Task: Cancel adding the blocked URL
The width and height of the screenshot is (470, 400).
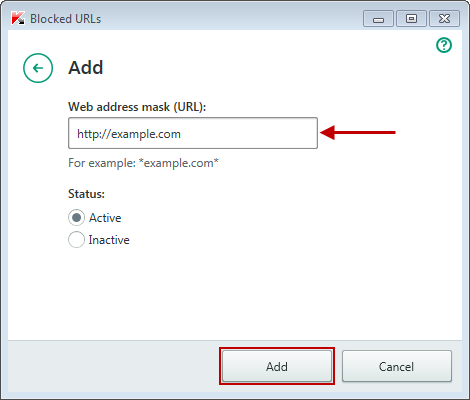Action: [x=397, y=366]
